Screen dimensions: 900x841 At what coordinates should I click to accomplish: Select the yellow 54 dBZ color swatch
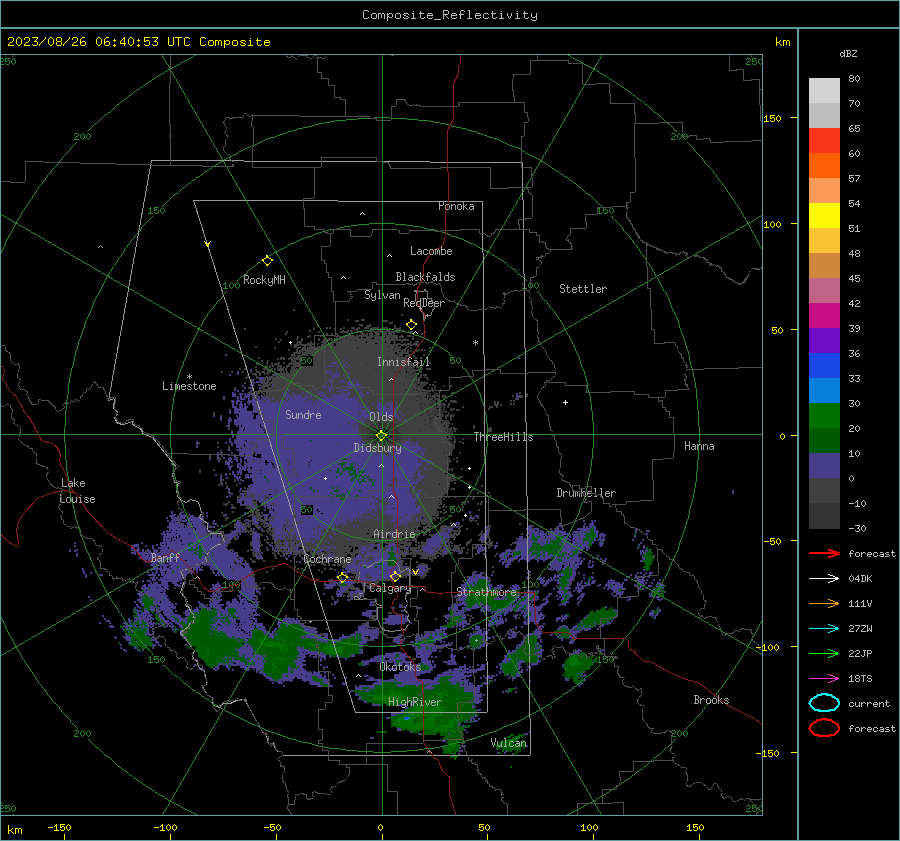coord(824,215)
